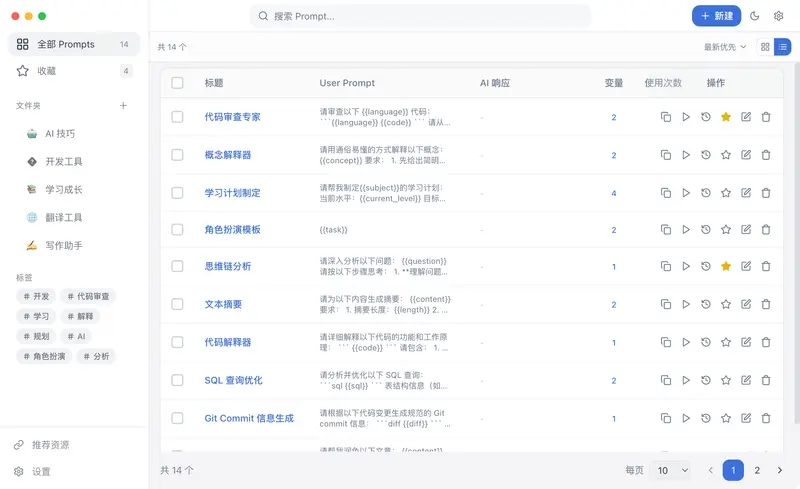
Task: Select the SQL 查询优化 row checkbox
Action: (177, 380)
